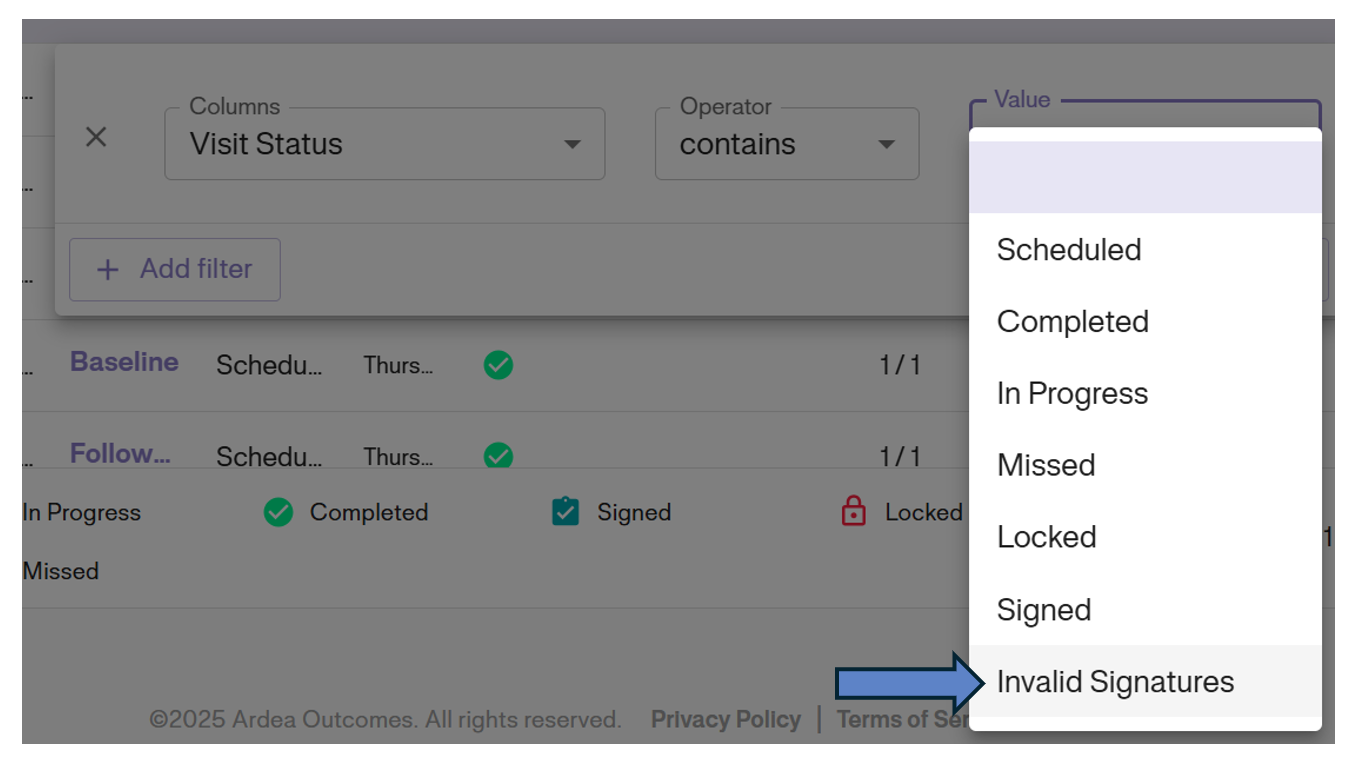The height and width of the screenshot is (775, 1360).
Task: Click the Completed check icon on Follow-up row
Action: tap(497, 456)
